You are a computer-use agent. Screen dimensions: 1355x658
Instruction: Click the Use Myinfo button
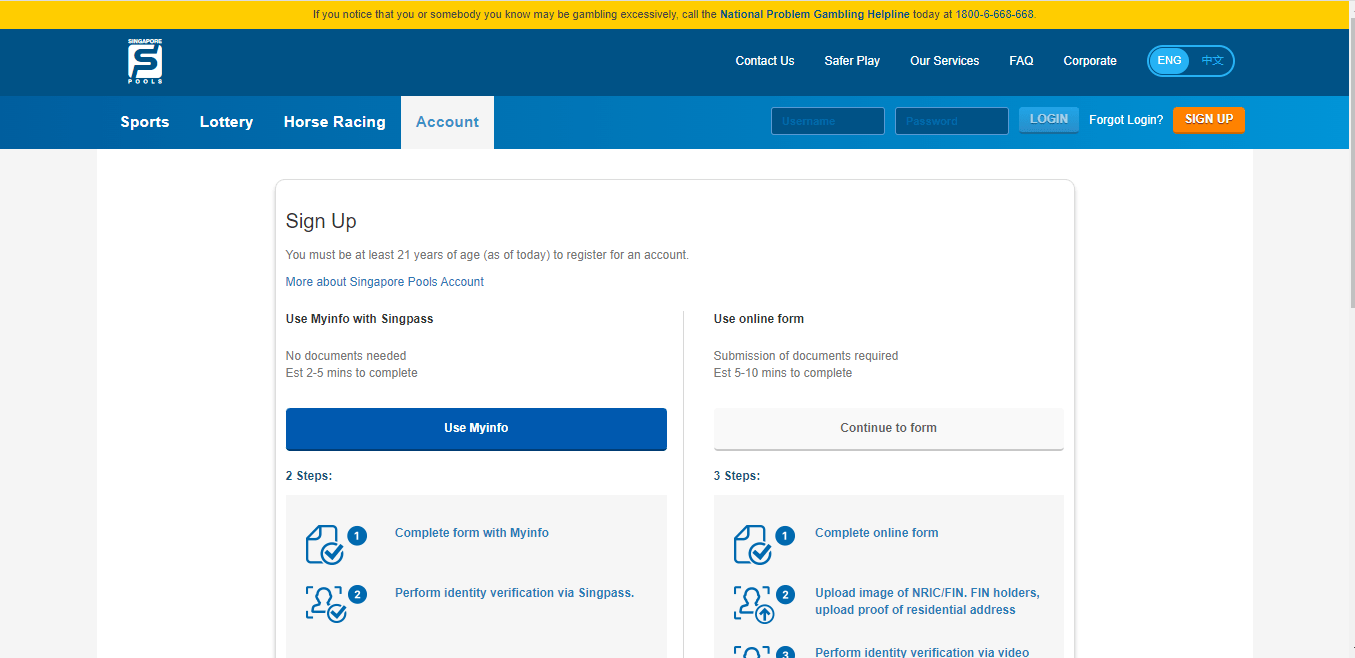476,429
